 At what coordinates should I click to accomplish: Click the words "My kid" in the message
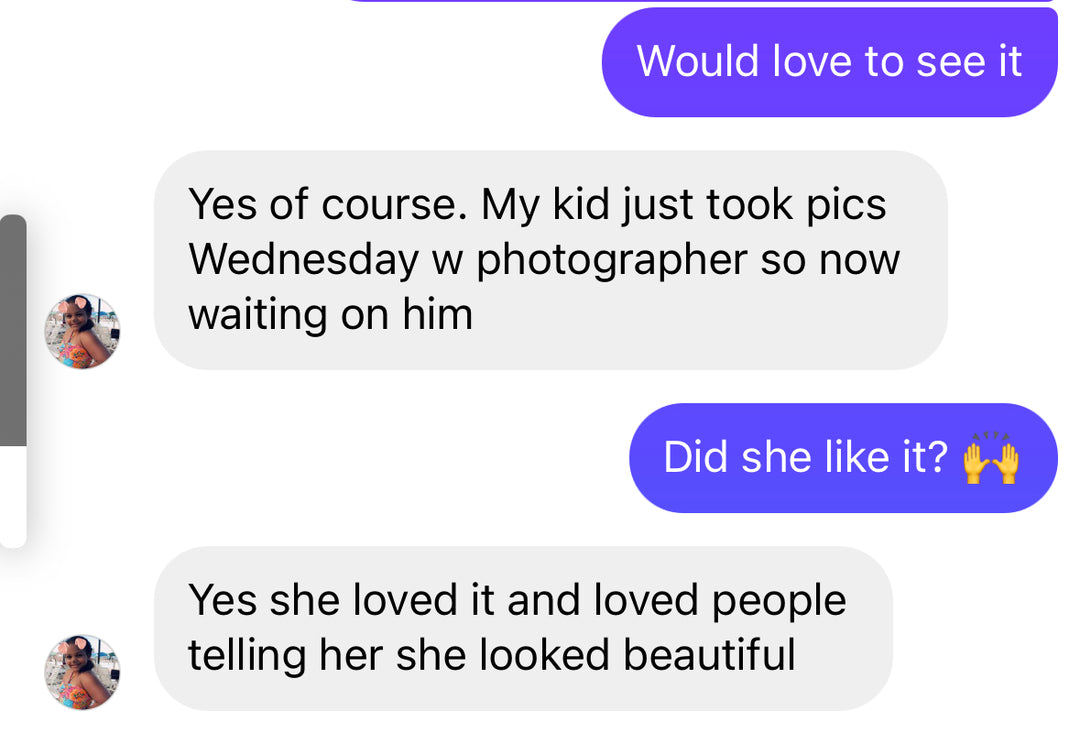point(546,205)
